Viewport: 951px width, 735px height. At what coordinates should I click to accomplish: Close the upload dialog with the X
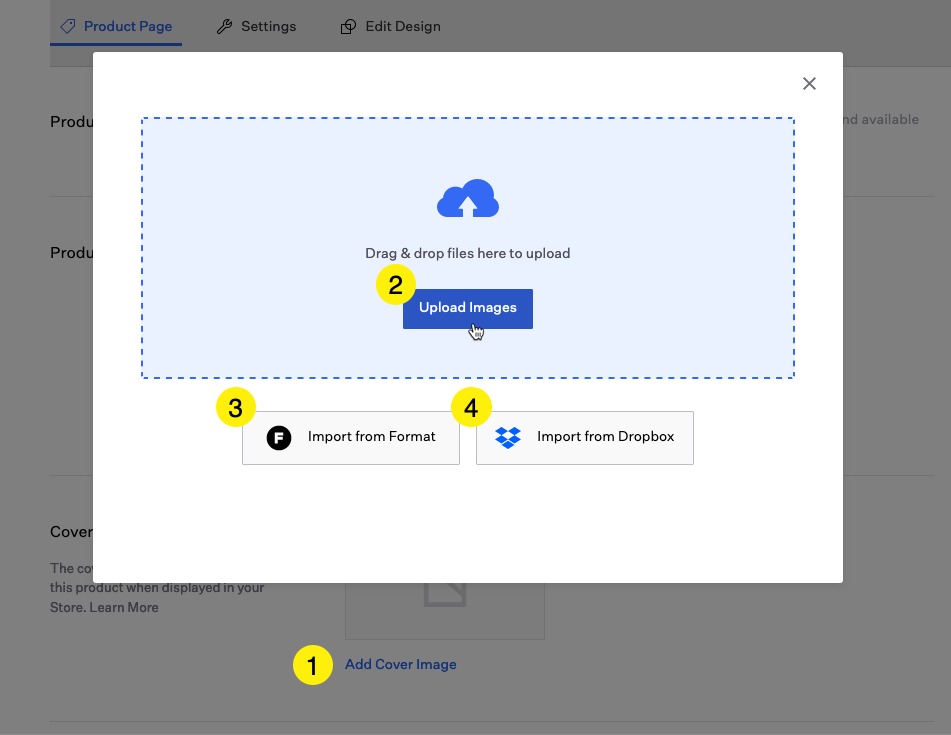click(x=809, y=84)
